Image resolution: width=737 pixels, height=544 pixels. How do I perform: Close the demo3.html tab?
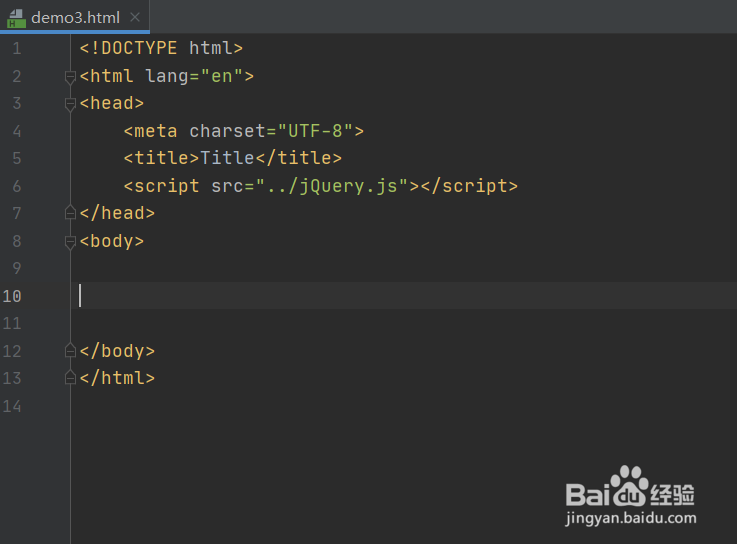pyautogui.click(x=135, y=17)
